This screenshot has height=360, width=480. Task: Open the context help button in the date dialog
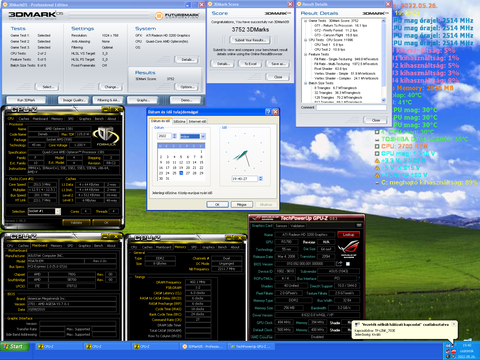[x=268, y=112]
